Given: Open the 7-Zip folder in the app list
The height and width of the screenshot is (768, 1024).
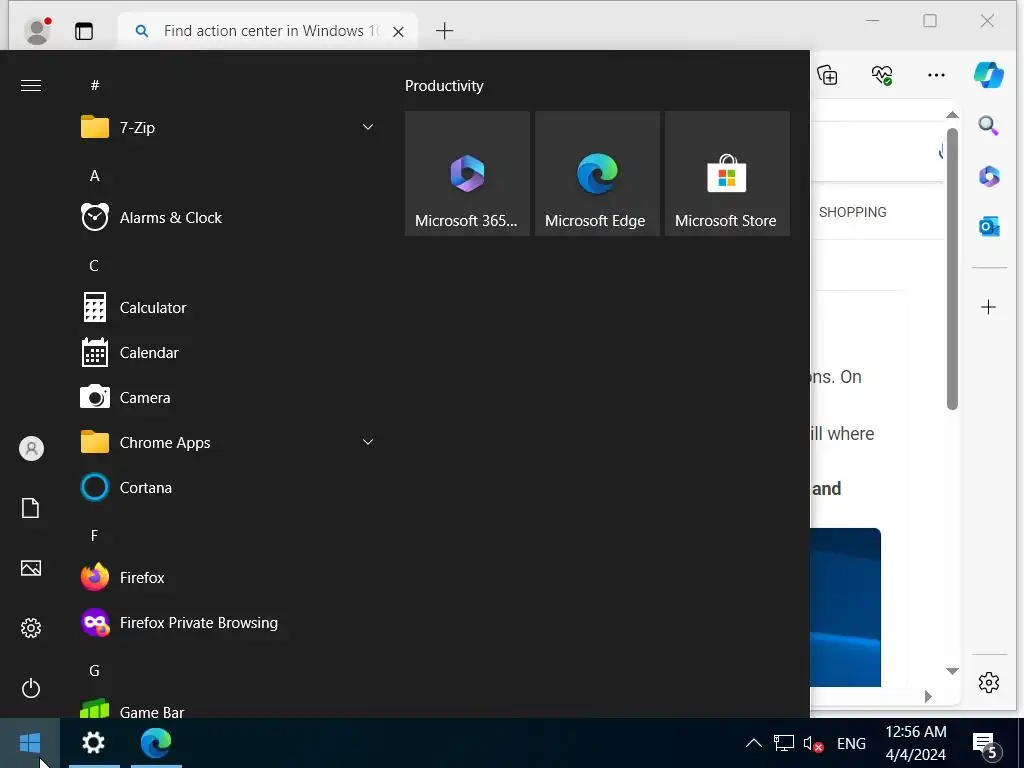Looking at the screenshot, I should [x=229, y=127].
